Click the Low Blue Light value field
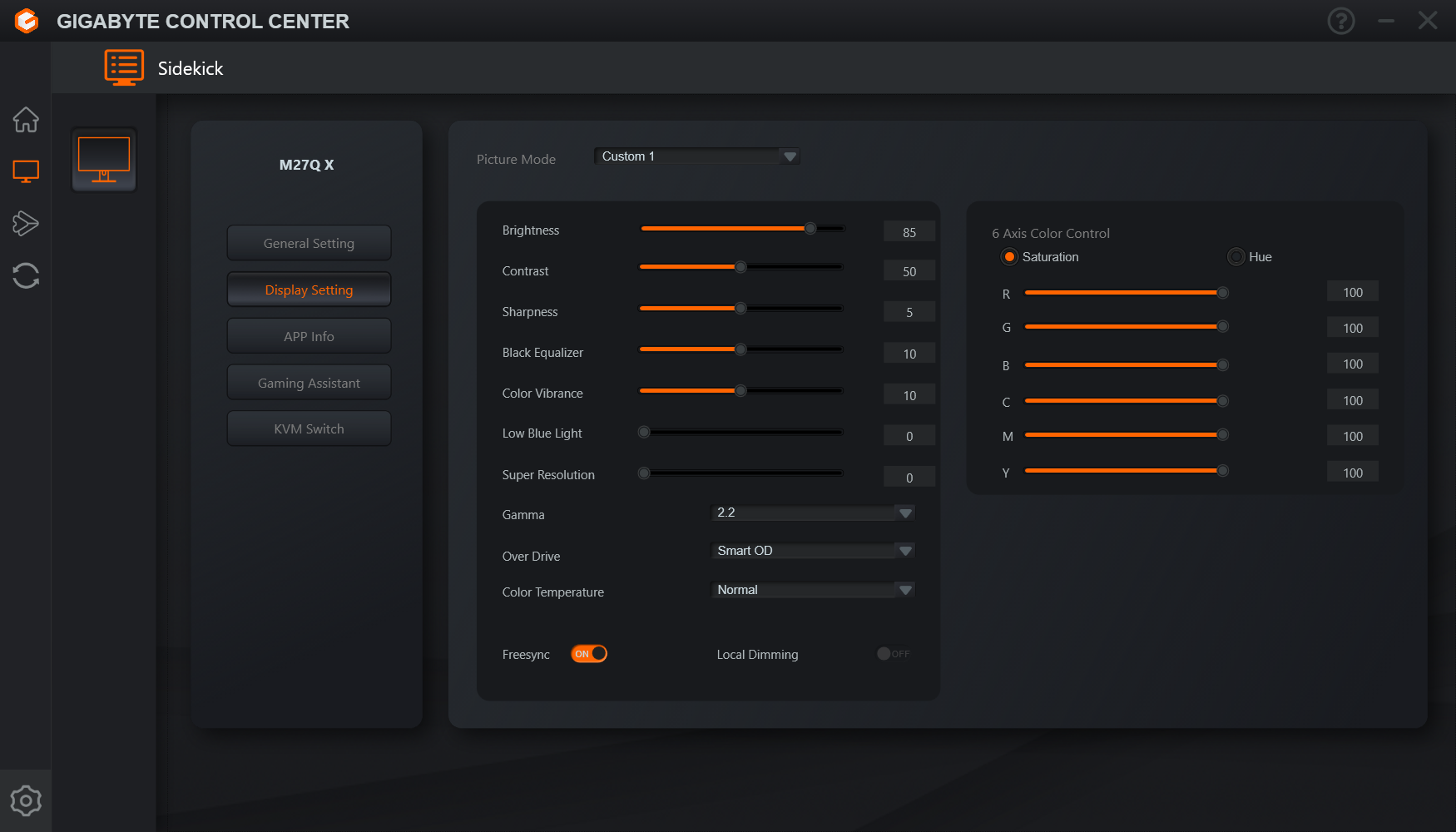1456x832 pixels. (909, 436)
